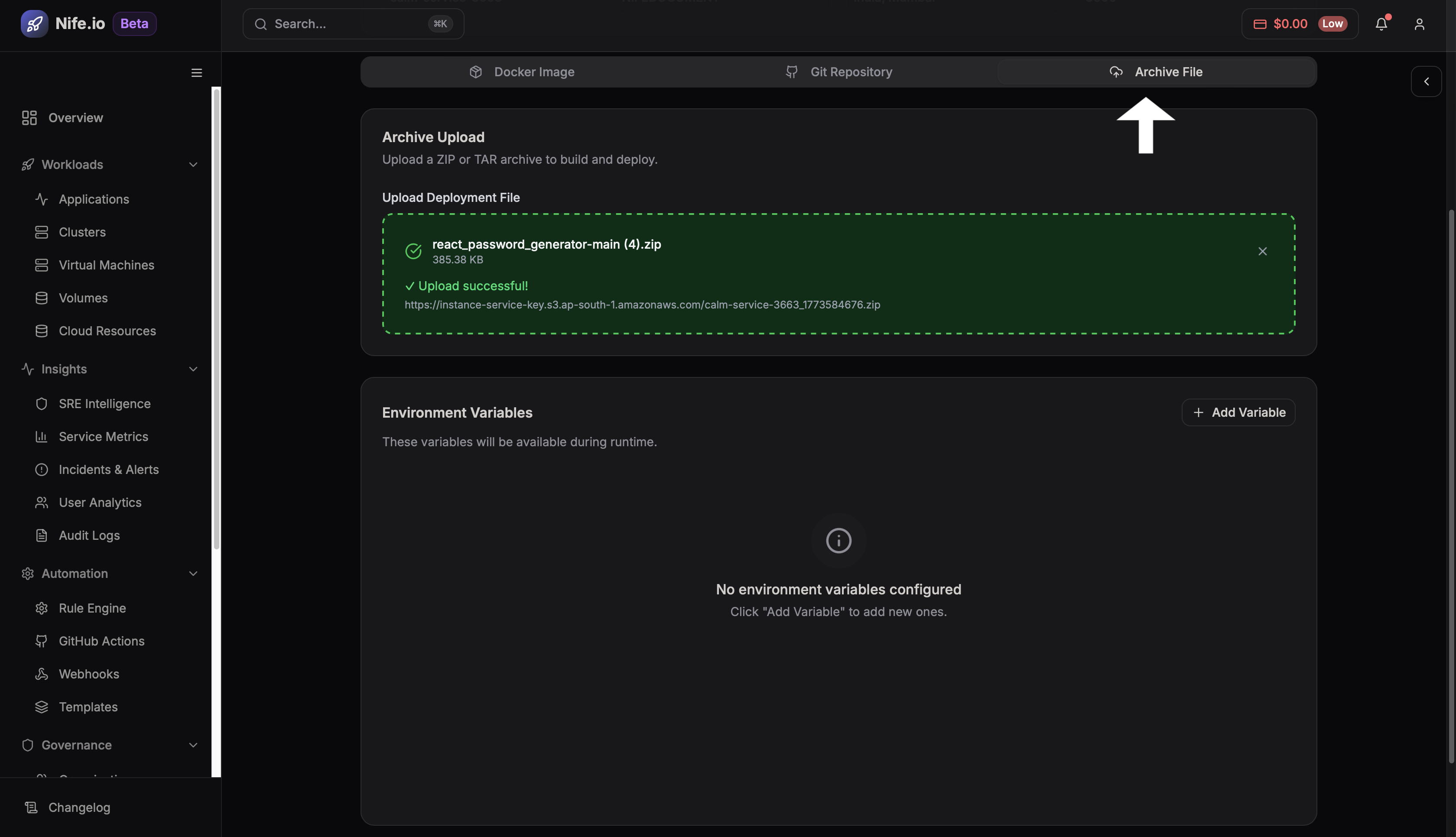Screen dimensions: 1456x837
Task: Open the GitHub Actions icon
Action: 42,641
